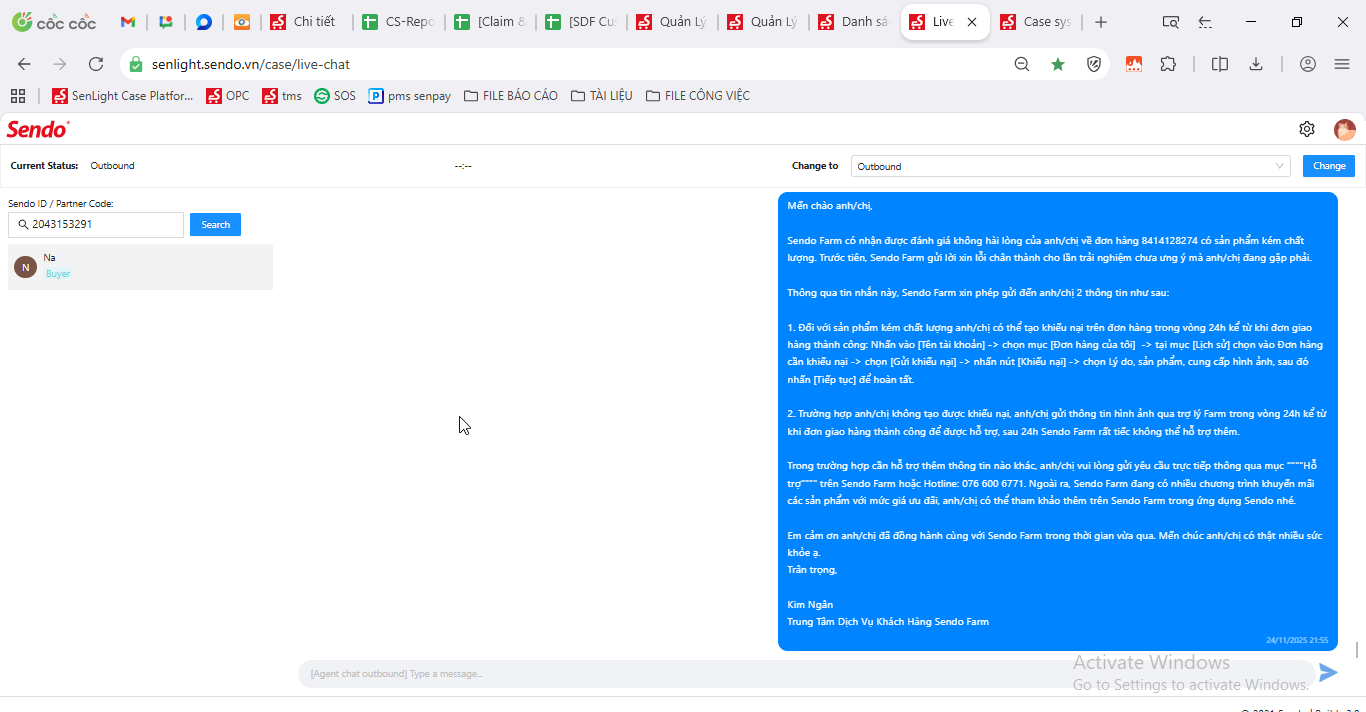This screenshot has height=712, width=1366.
Task: Click the 'N' buyer avatar
Action: pyautogui.click(x=26, y=267)
